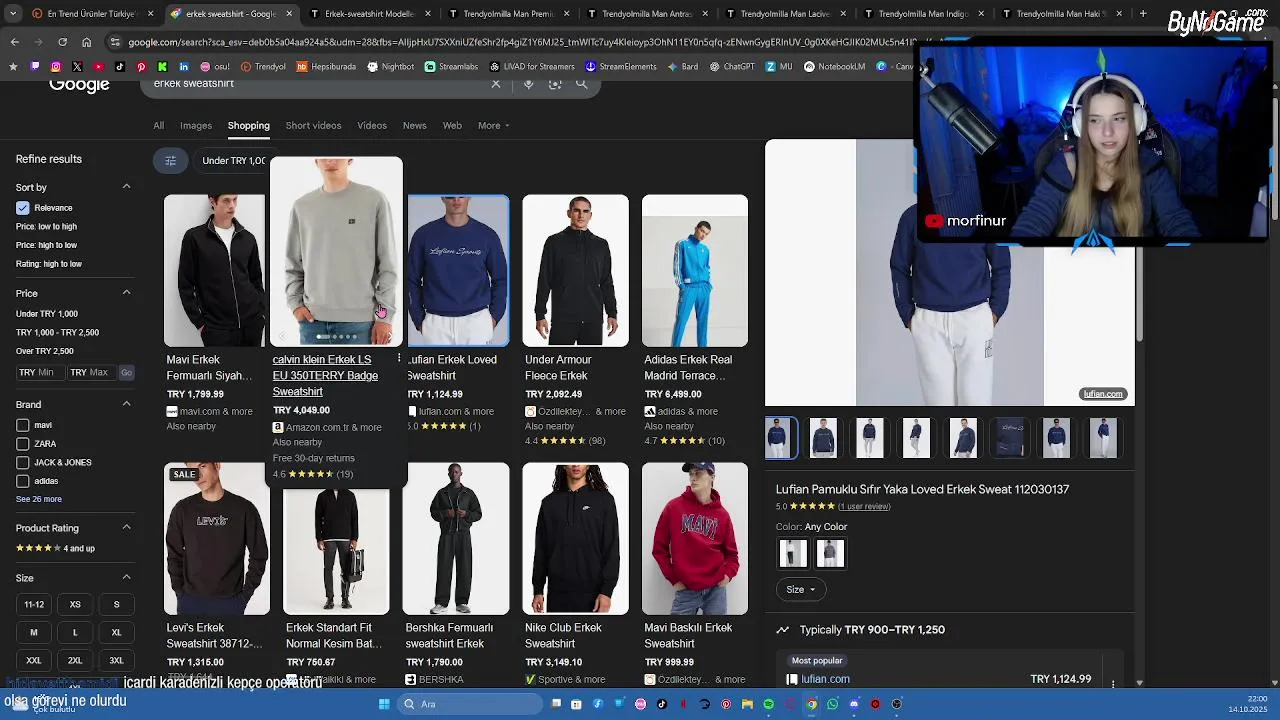Switch to the Short videos tab
Screen dimensions: 1280x720
coord(313,125)
